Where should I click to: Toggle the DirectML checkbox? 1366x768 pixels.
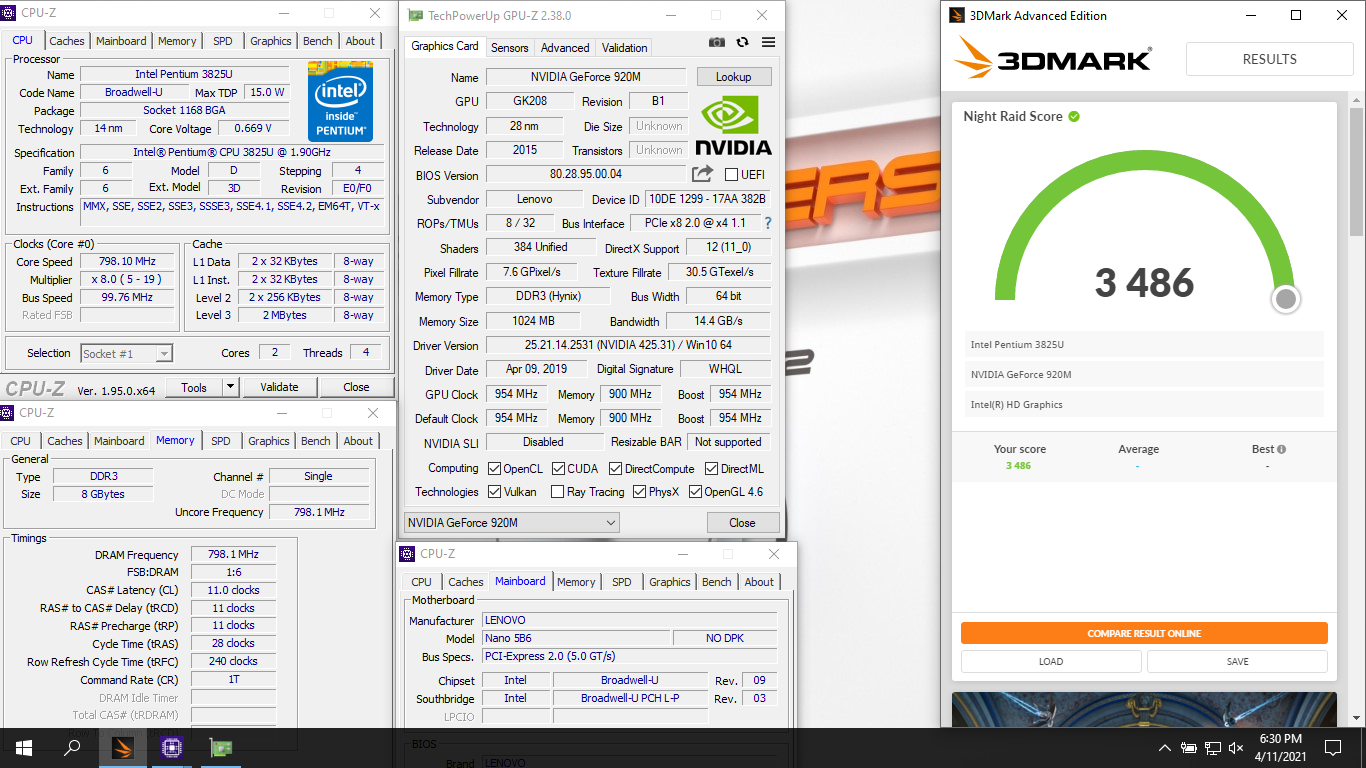712,468
